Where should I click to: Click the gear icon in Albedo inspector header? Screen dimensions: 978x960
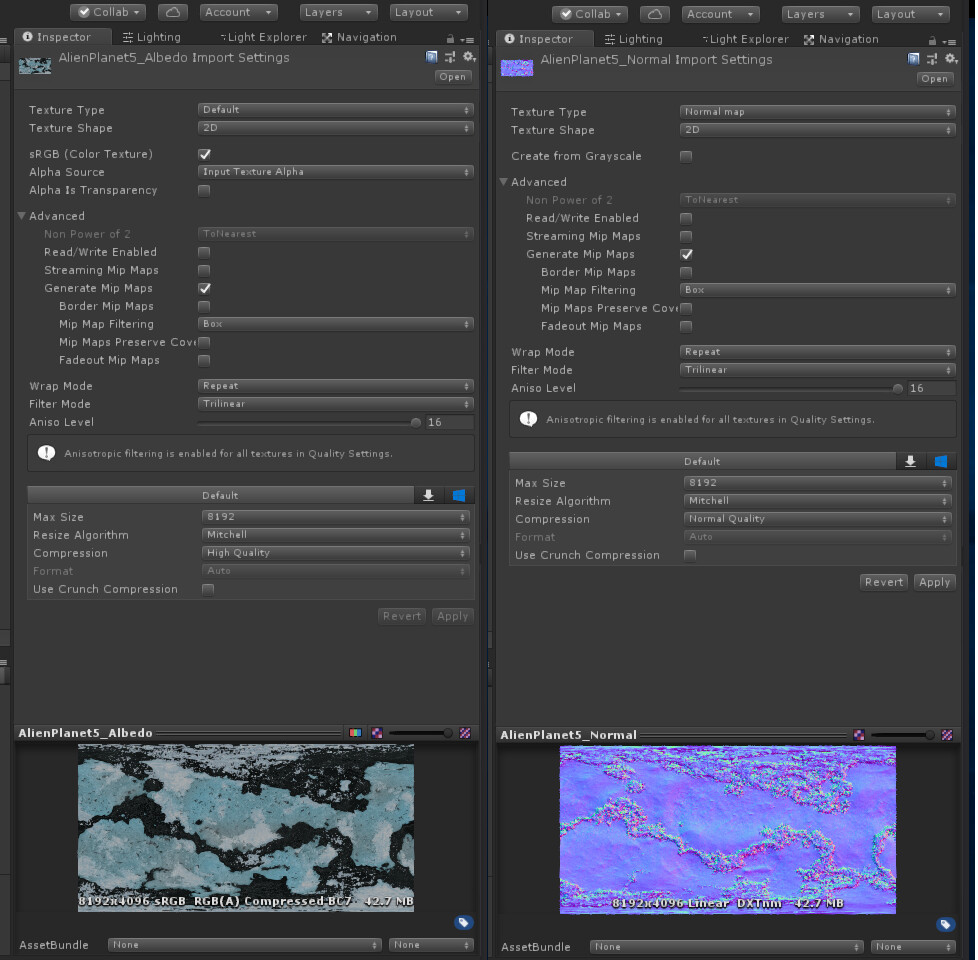click(468, 57)
